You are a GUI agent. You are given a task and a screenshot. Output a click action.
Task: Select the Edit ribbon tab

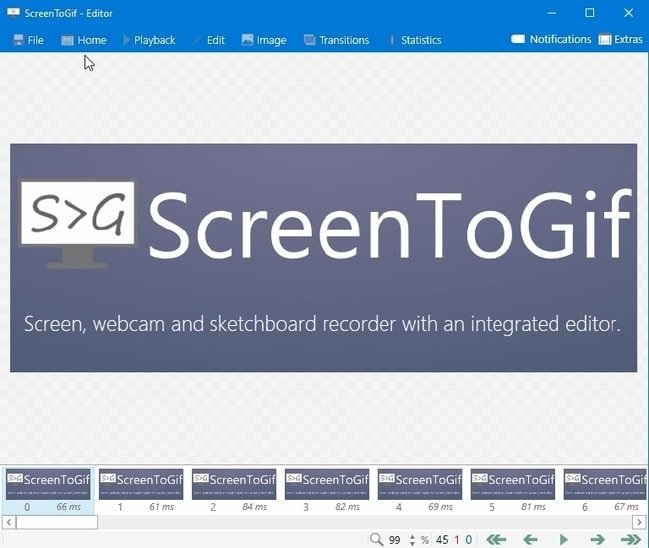pyautogui.click(x=209, y=40)
